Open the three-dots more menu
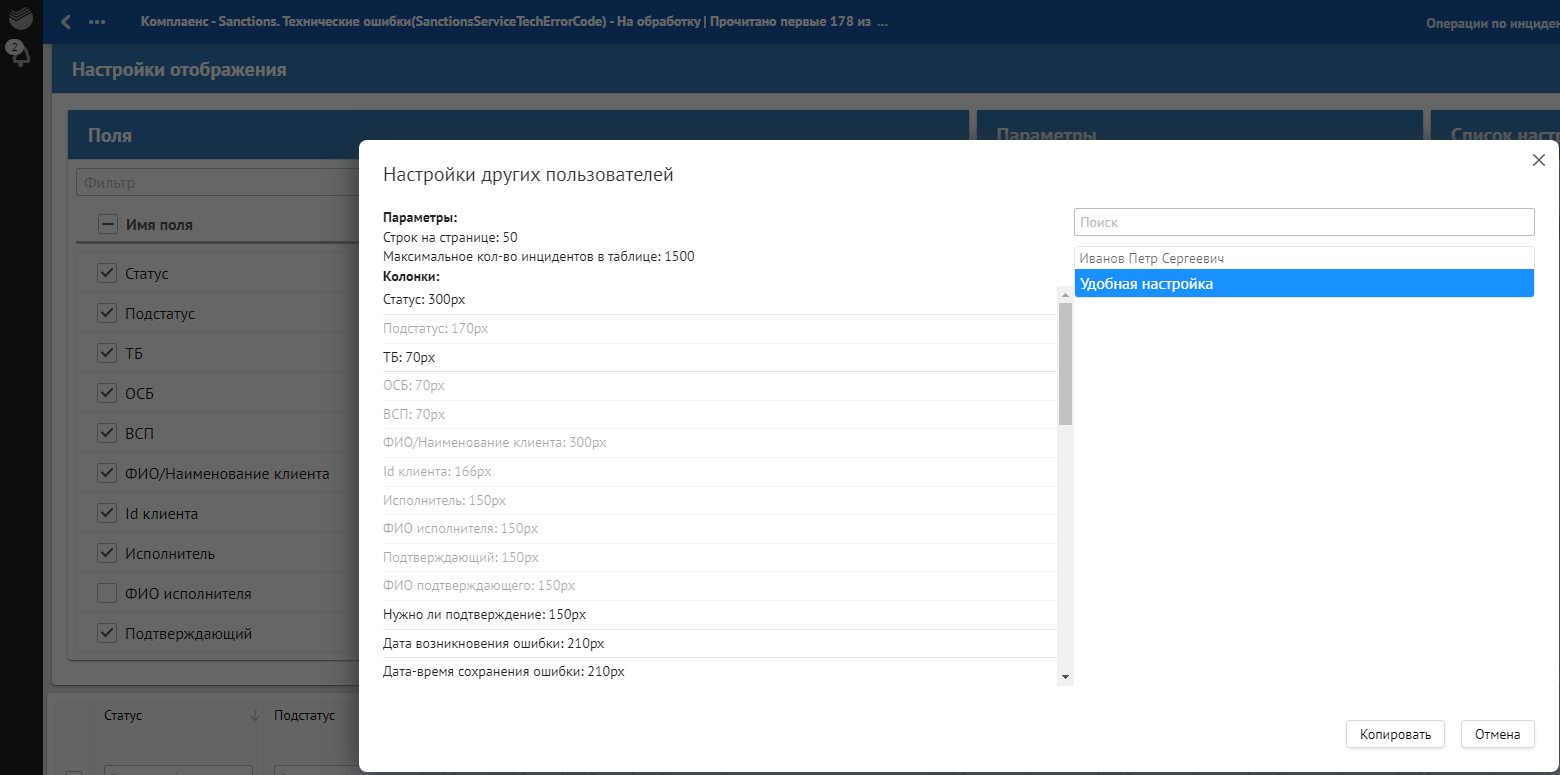 [97, 22]
